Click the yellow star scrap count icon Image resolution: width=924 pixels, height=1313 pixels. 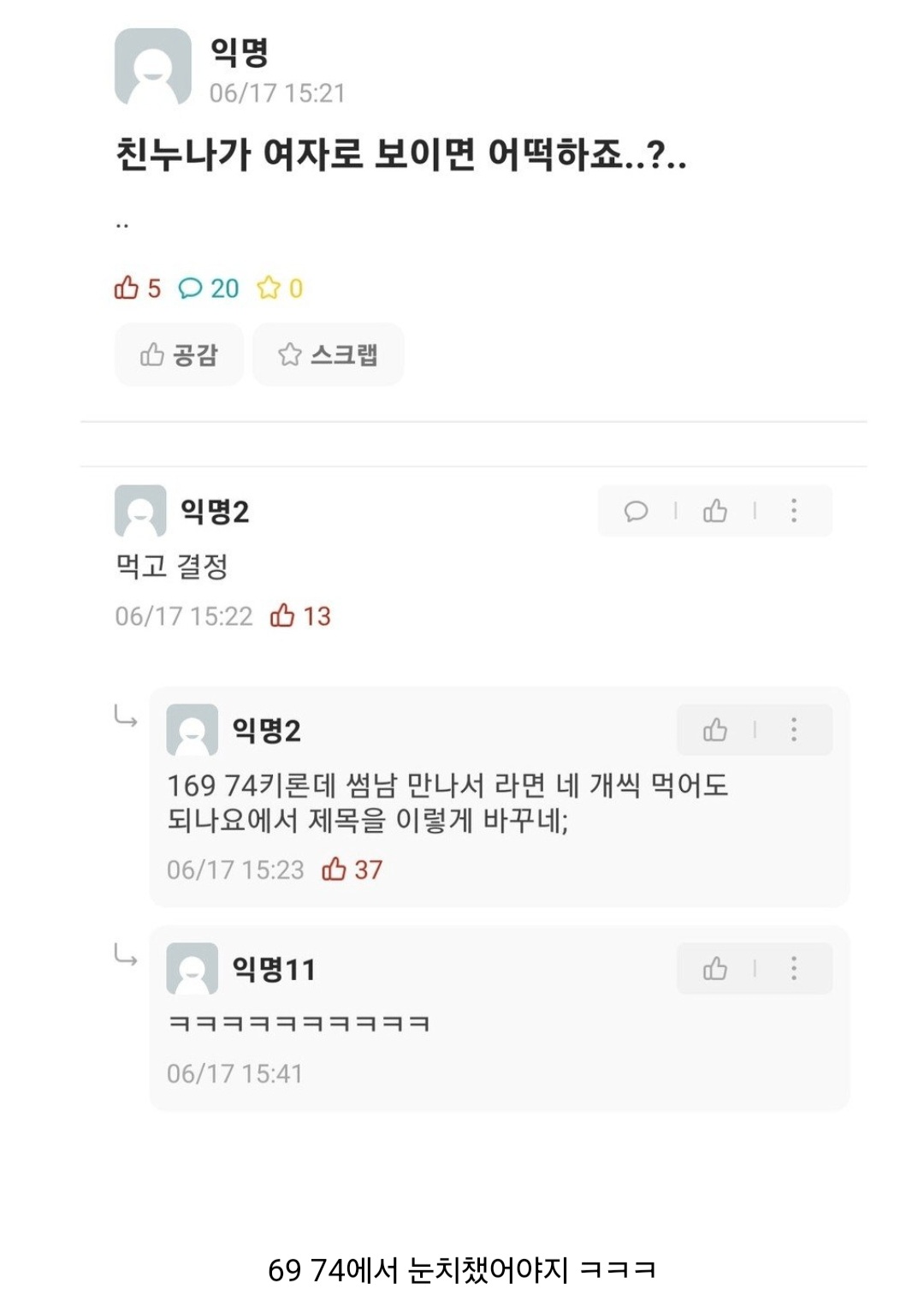(269, 288)
